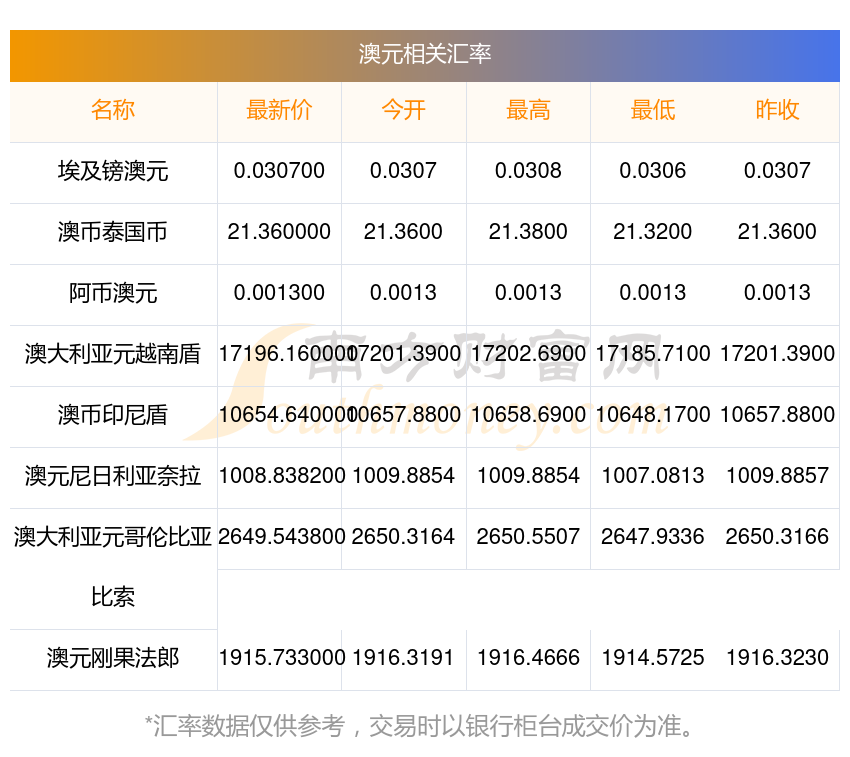Select the 最新价 column header
The width and height of the screenshot is (850, 757).
(x=279, y=110)
